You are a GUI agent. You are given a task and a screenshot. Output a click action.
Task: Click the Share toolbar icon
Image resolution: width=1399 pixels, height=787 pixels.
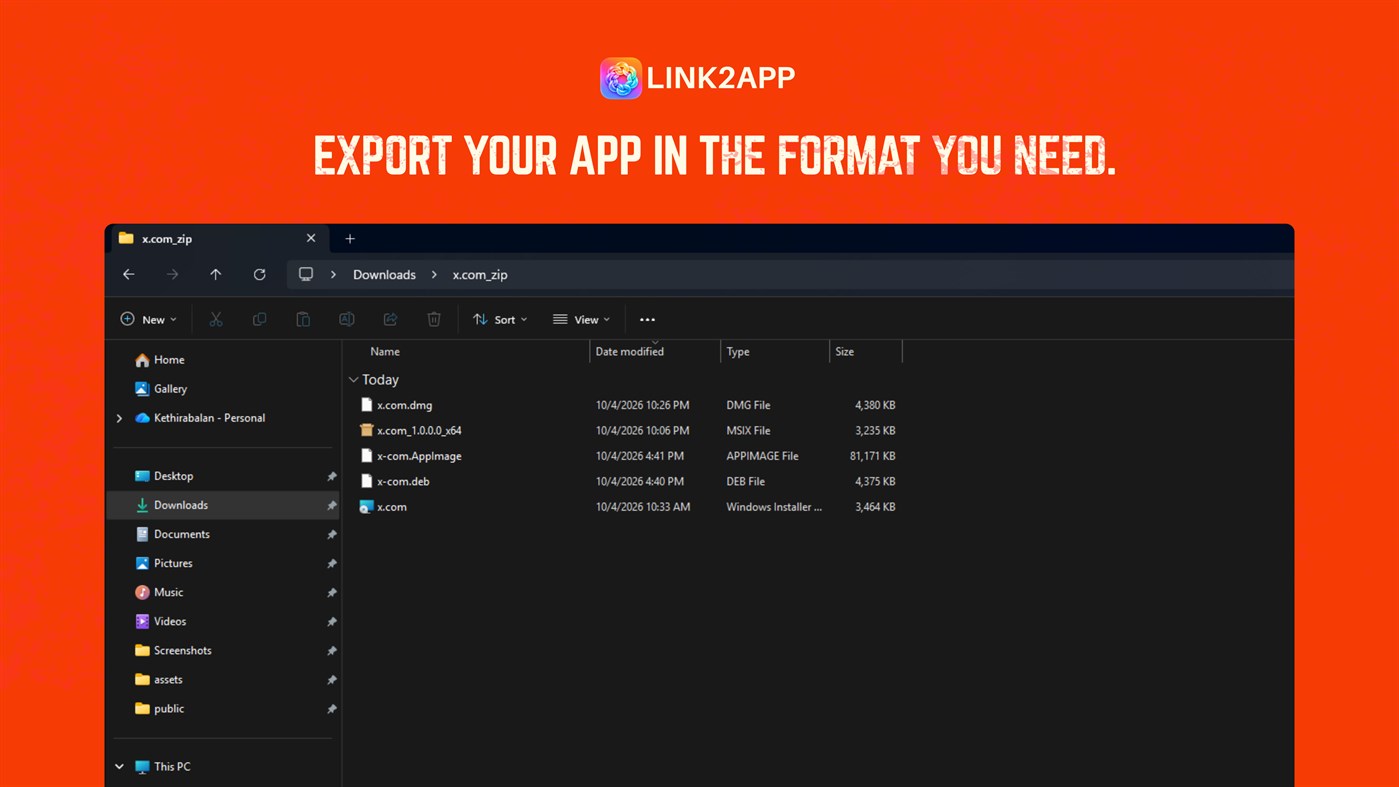[391, 319]
